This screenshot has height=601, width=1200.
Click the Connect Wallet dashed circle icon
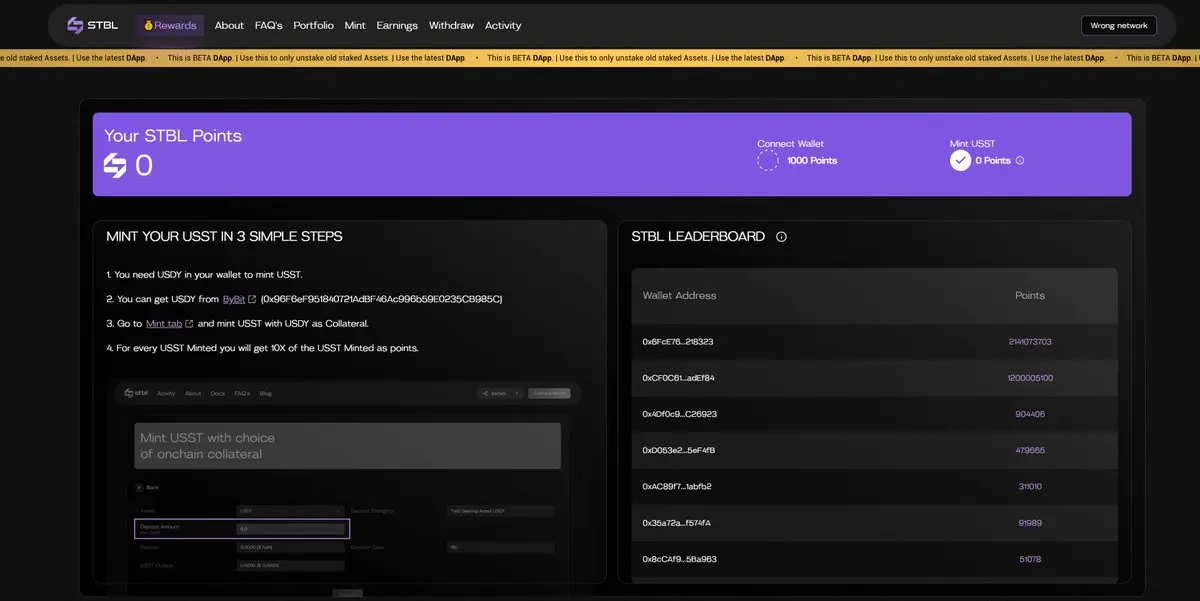click(767, 160)
